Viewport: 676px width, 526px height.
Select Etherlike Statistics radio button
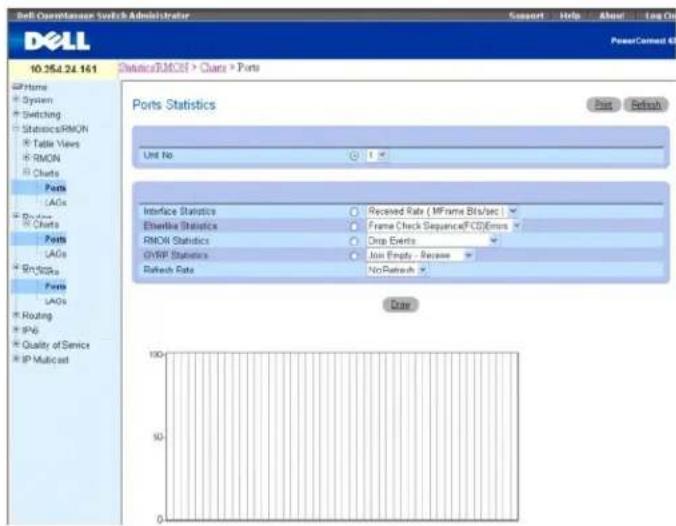point(354,226)
